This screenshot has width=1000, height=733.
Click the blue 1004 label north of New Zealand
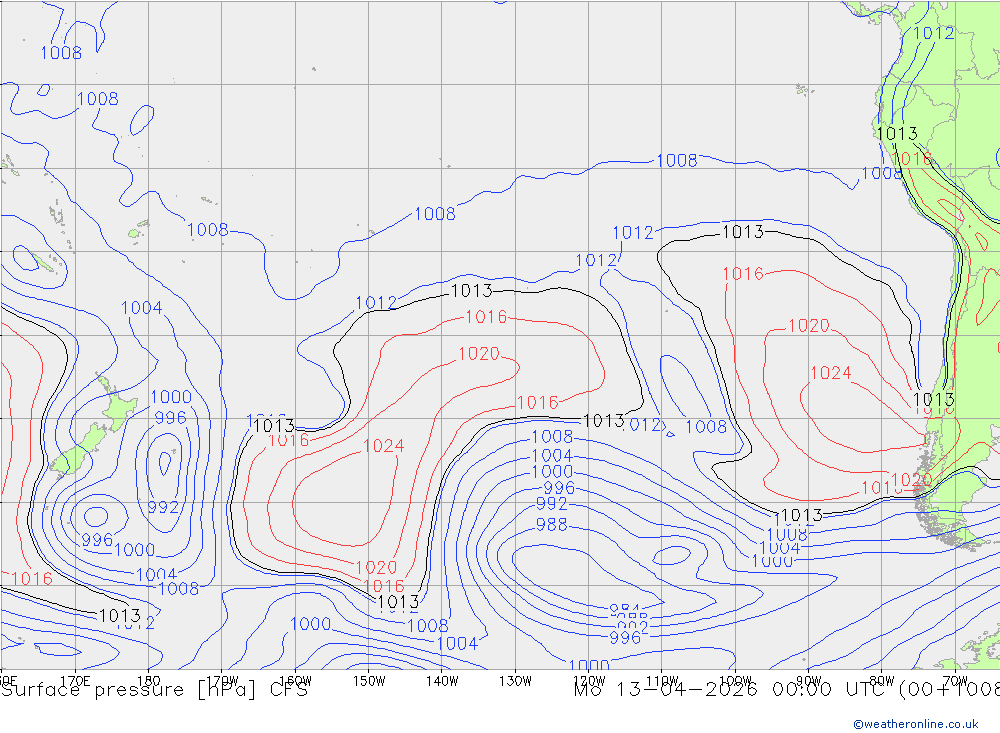tap(142, 307)
